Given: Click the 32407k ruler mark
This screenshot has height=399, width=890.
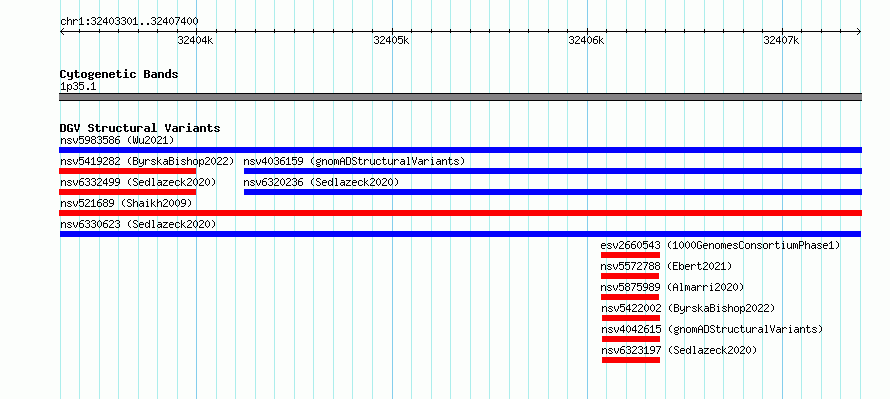Looking at the screenshot, I should tap(782, 40).
